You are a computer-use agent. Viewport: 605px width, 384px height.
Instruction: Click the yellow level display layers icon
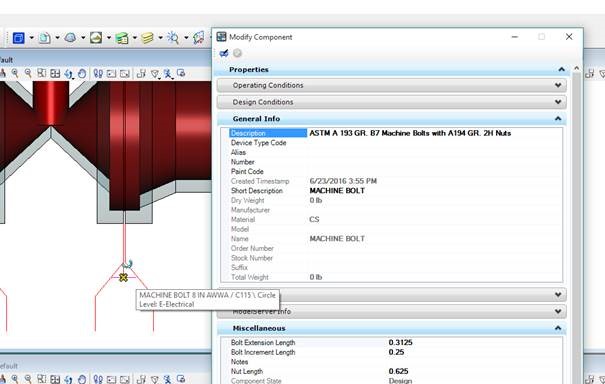point(147,38)
